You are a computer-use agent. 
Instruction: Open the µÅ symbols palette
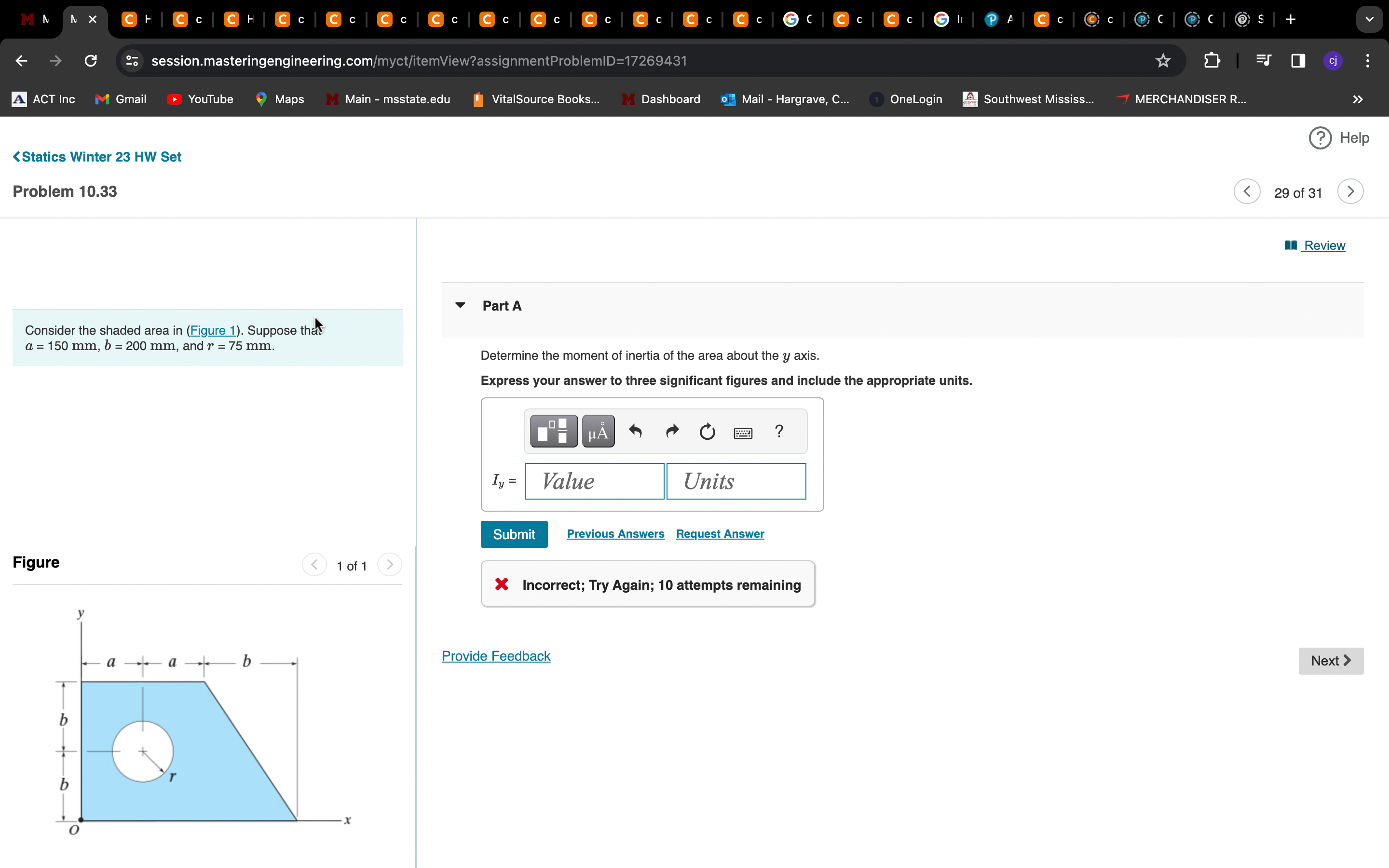598,431
